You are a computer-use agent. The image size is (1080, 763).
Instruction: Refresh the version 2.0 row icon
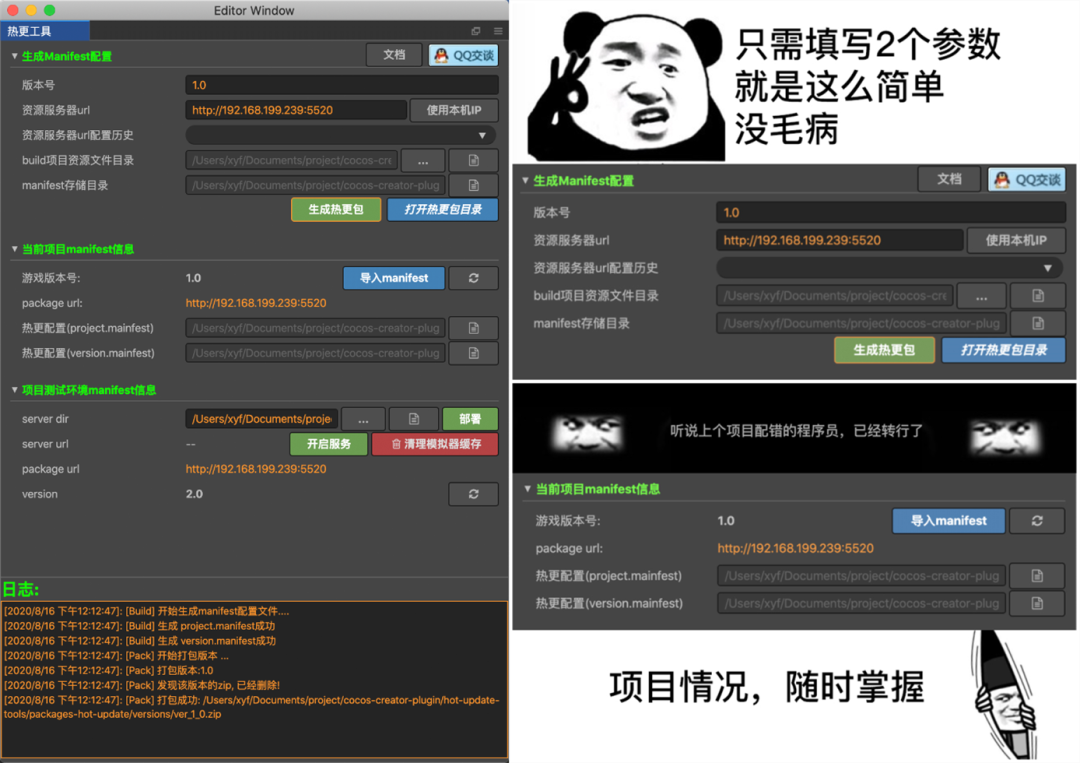coord(474,494)
